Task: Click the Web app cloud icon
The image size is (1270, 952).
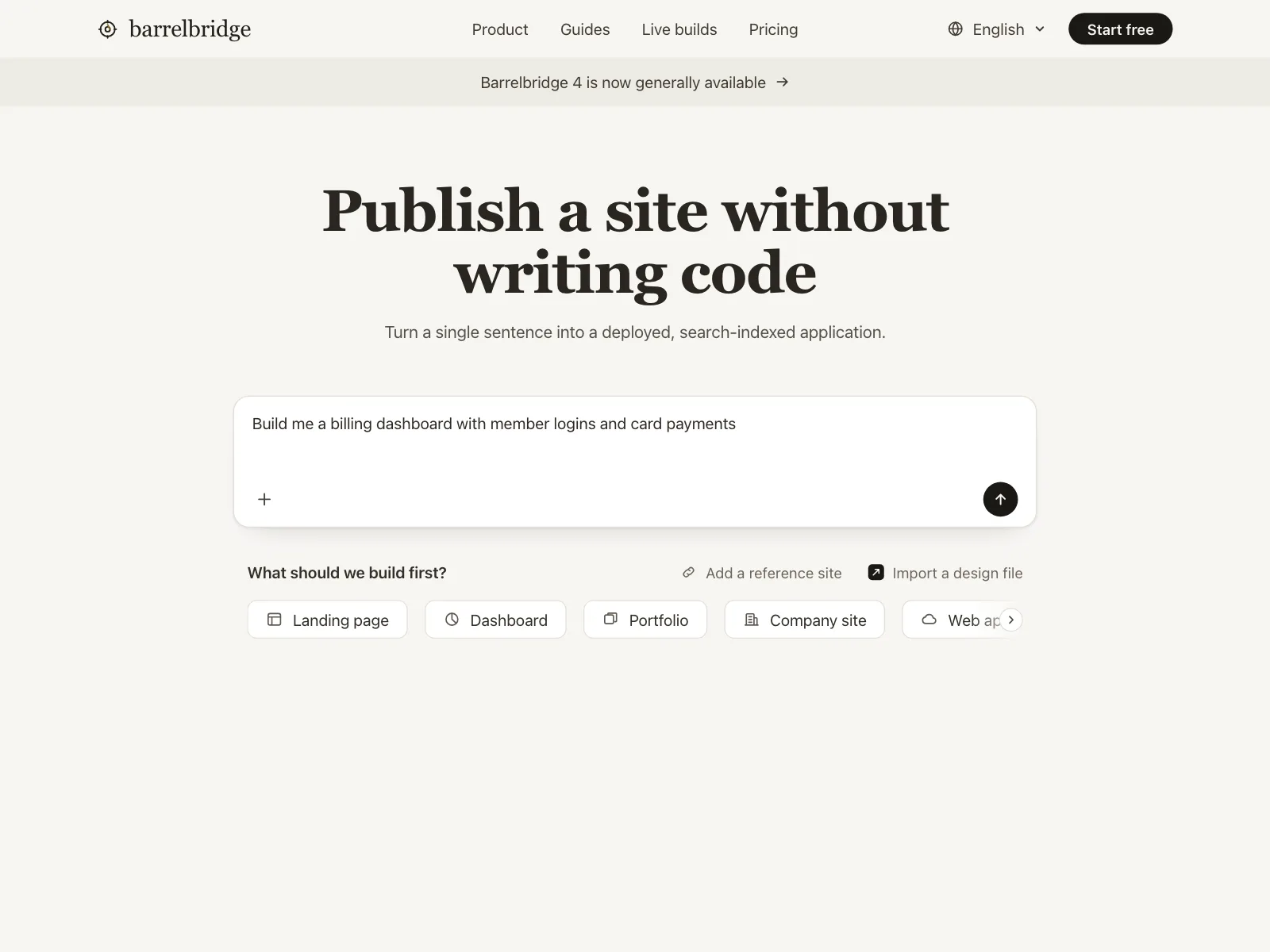Action: (x=929, y=620)
